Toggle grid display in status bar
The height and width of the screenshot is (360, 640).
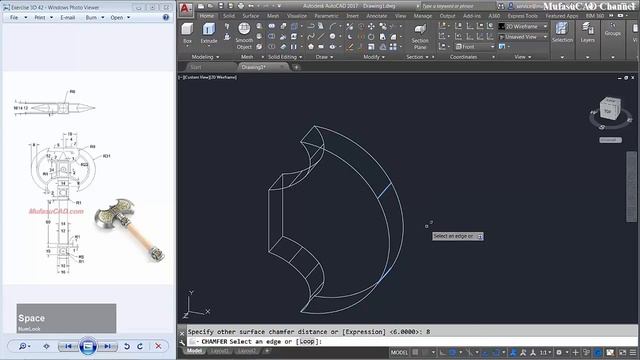415,352
